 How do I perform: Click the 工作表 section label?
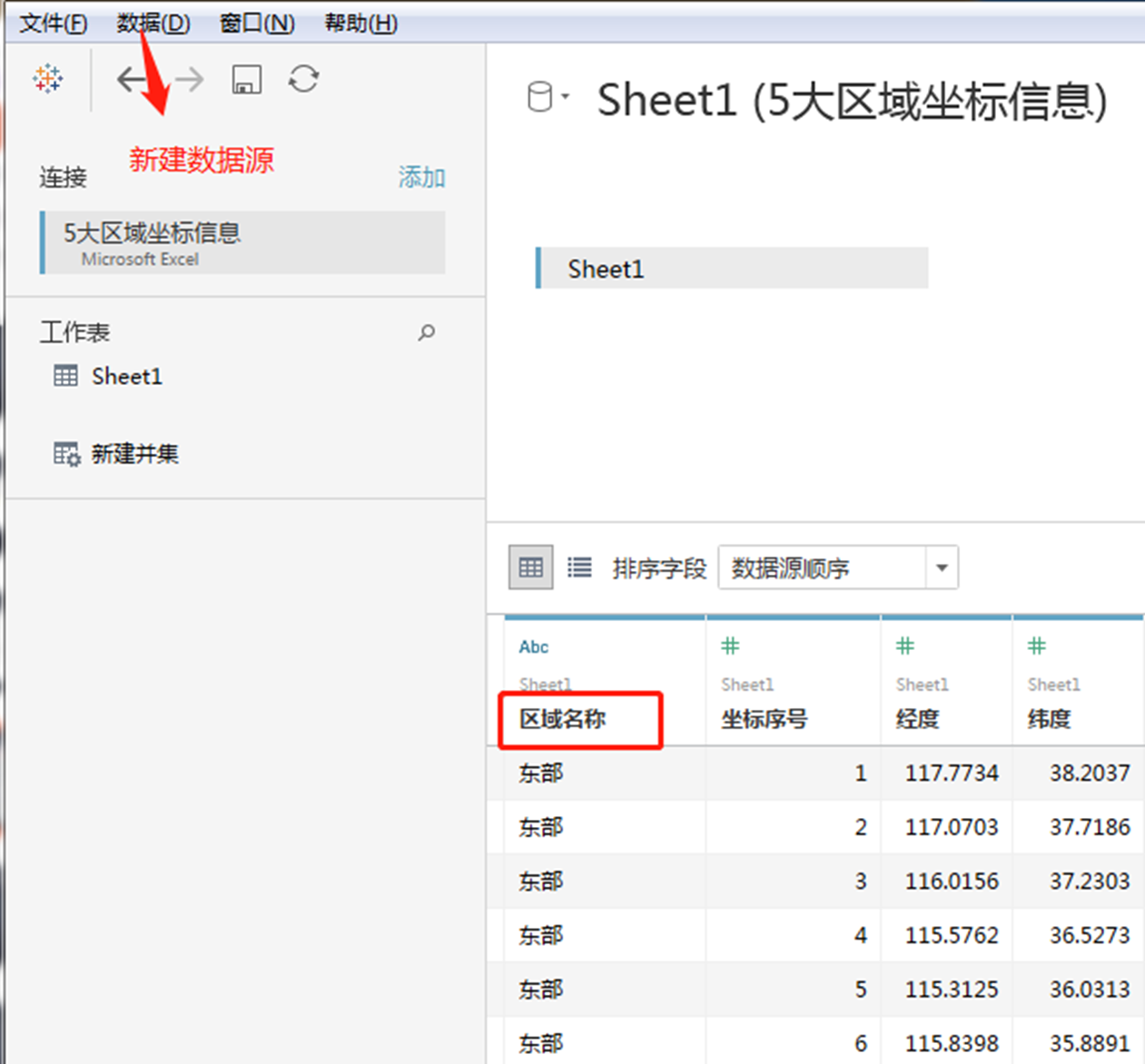pos(74,332)
